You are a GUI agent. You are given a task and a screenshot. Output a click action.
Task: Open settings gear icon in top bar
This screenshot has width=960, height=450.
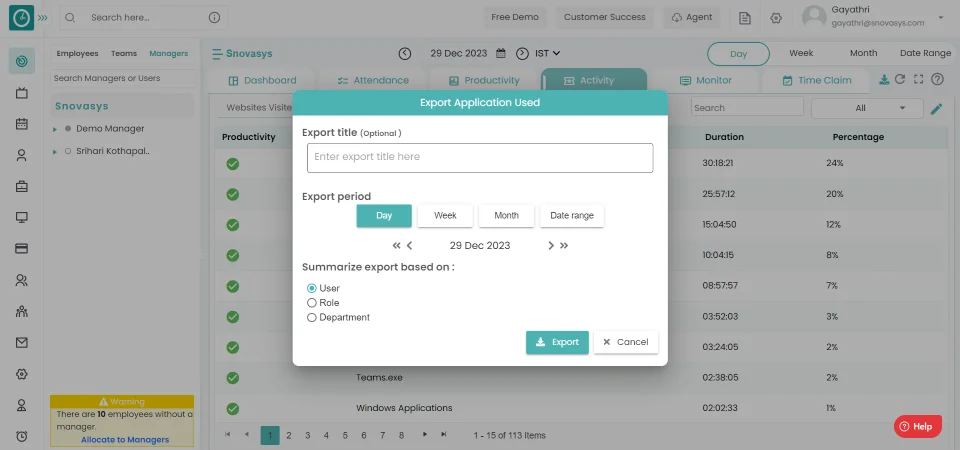776,18
